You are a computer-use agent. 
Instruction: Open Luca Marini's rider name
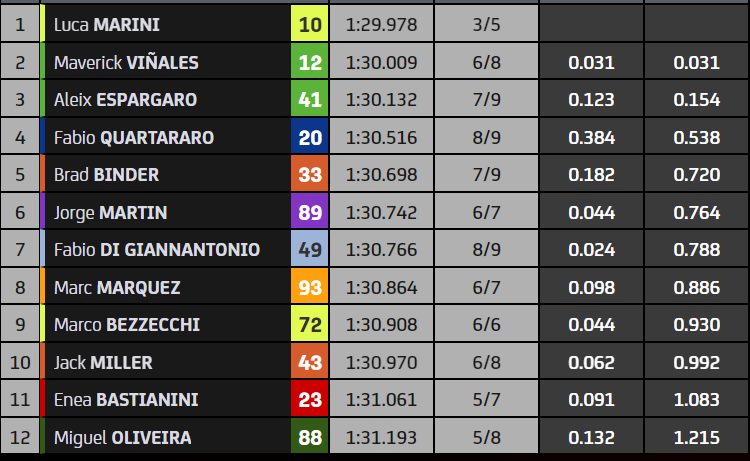(x=106, y=24)
